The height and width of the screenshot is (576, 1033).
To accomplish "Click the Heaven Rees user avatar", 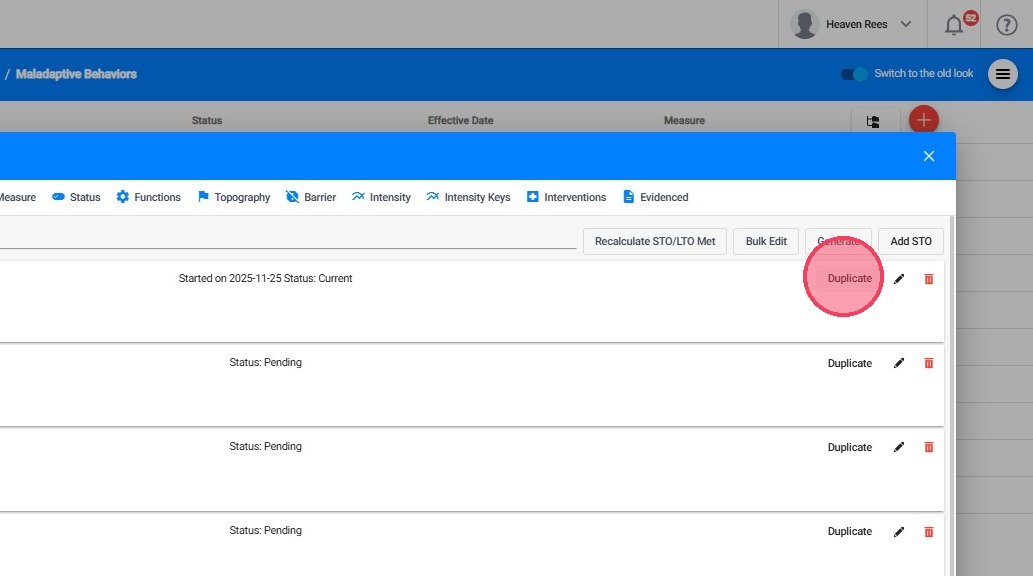I will pyautogui.click(x=804, y=24).
